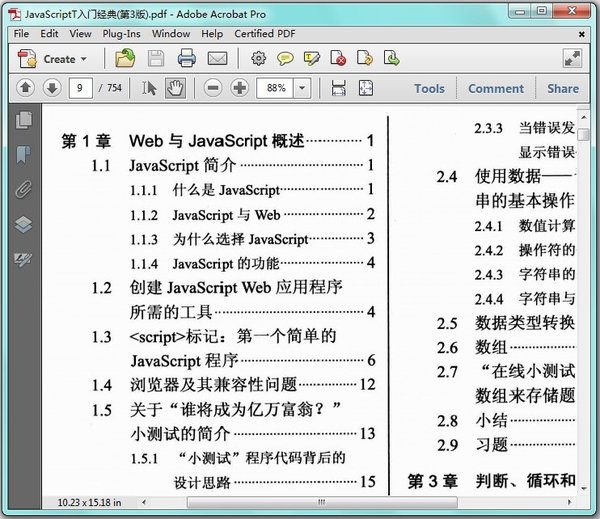Click the Print icon in toolbar

(186, 59)
